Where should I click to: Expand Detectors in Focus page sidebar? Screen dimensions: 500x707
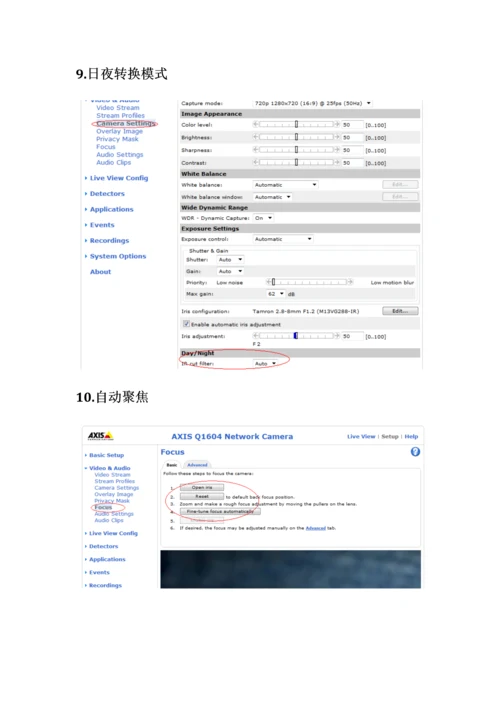click(x=103, y=546)
